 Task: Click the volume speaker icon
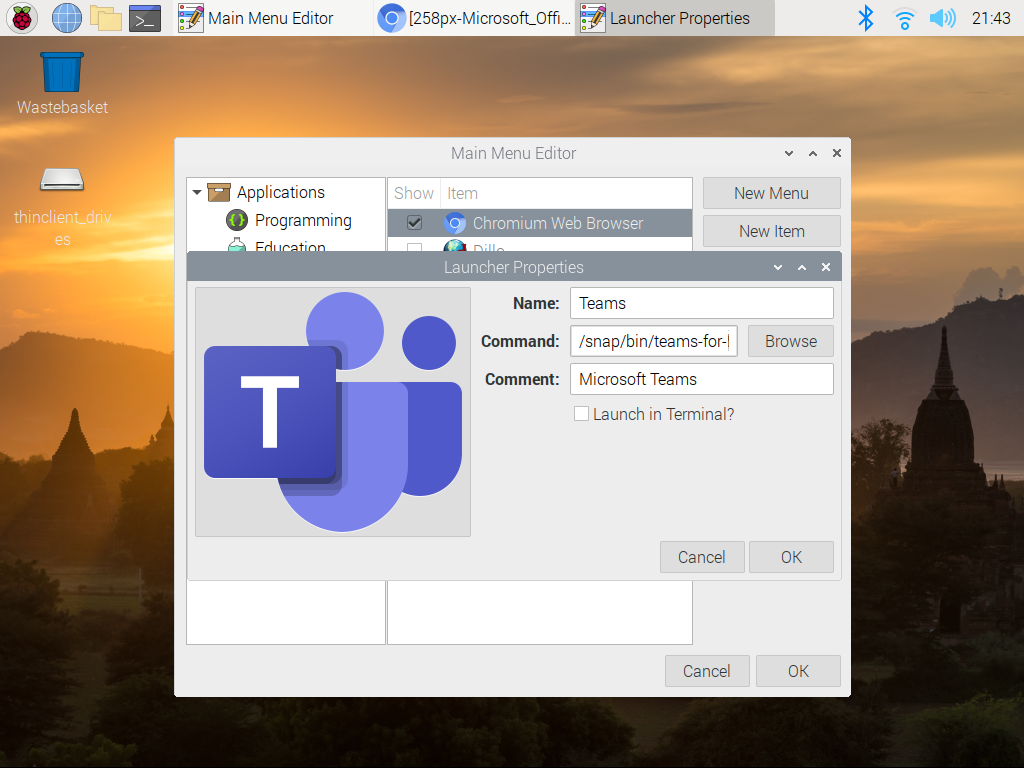coord(942,18)
